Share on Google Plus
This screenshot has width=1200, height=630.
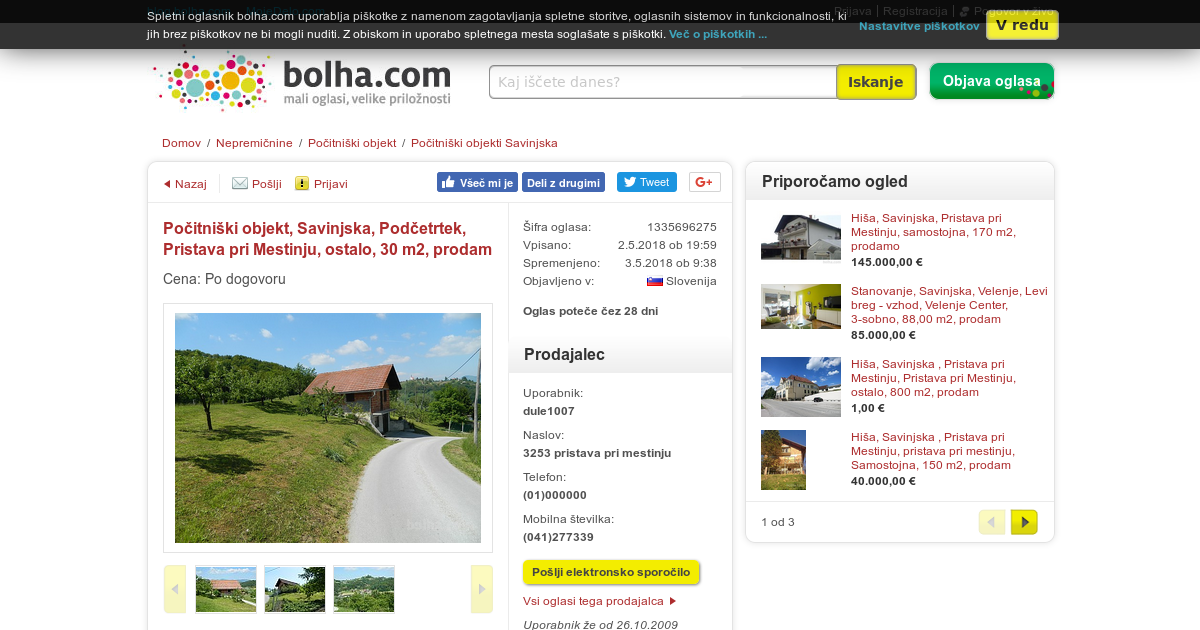point(704,182)
